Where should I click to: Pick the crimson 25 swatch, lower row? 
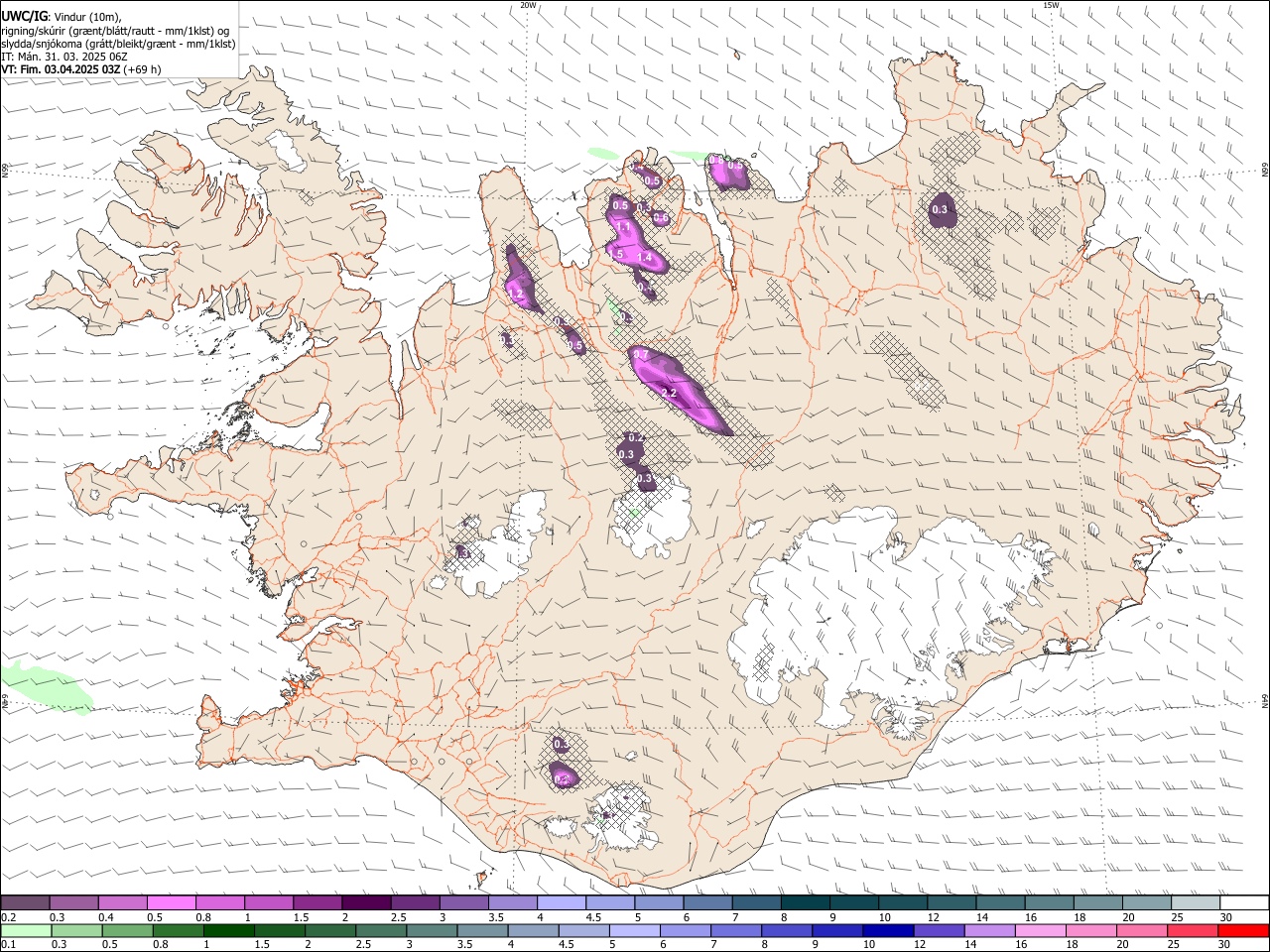pyautogui.click(x=1193, y=930)
